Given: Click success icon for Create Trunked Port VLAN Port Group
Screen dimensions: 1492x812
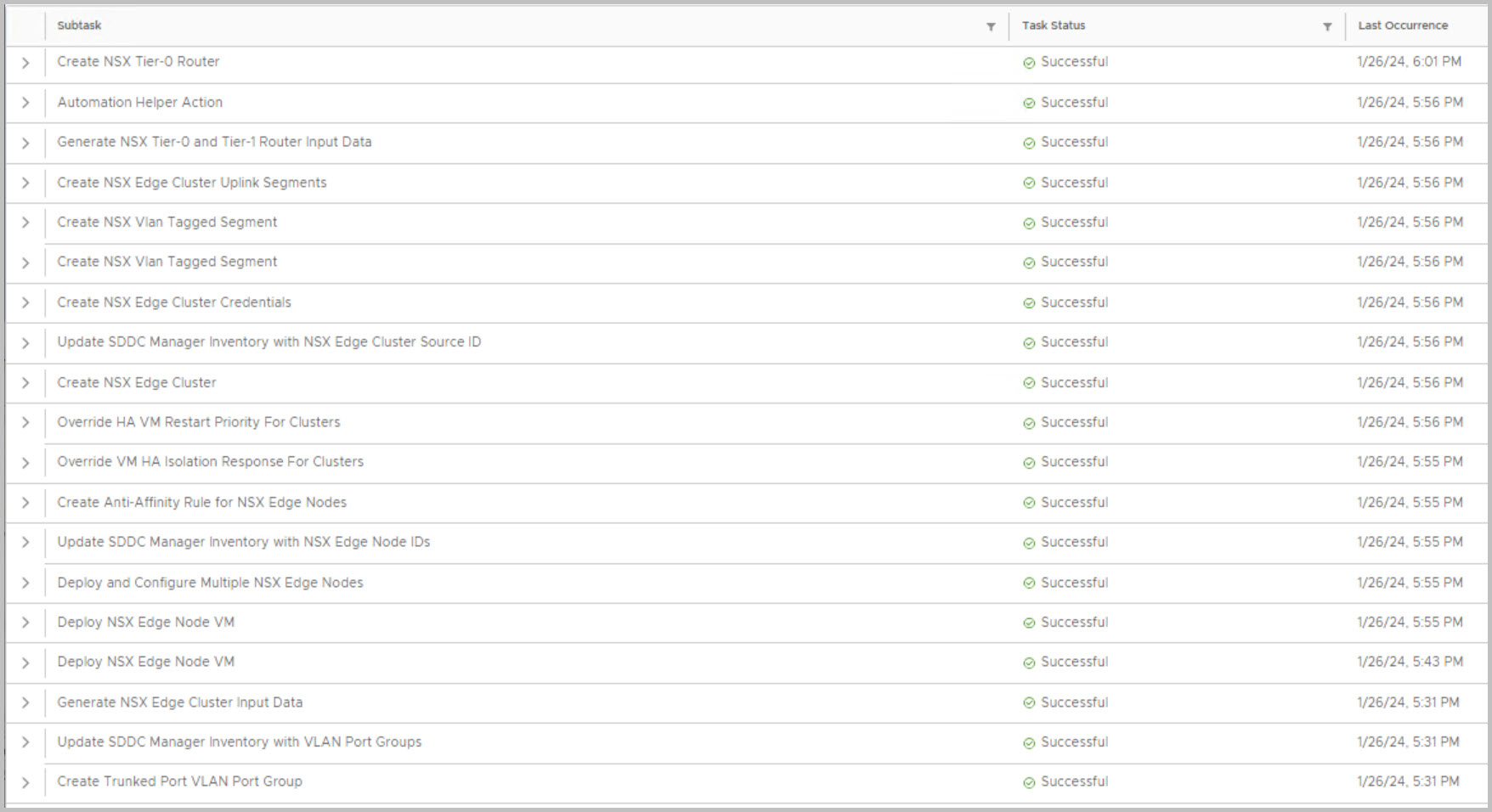Looking at the screenshot, I should pyautogui.click(x=1029, y=782).
